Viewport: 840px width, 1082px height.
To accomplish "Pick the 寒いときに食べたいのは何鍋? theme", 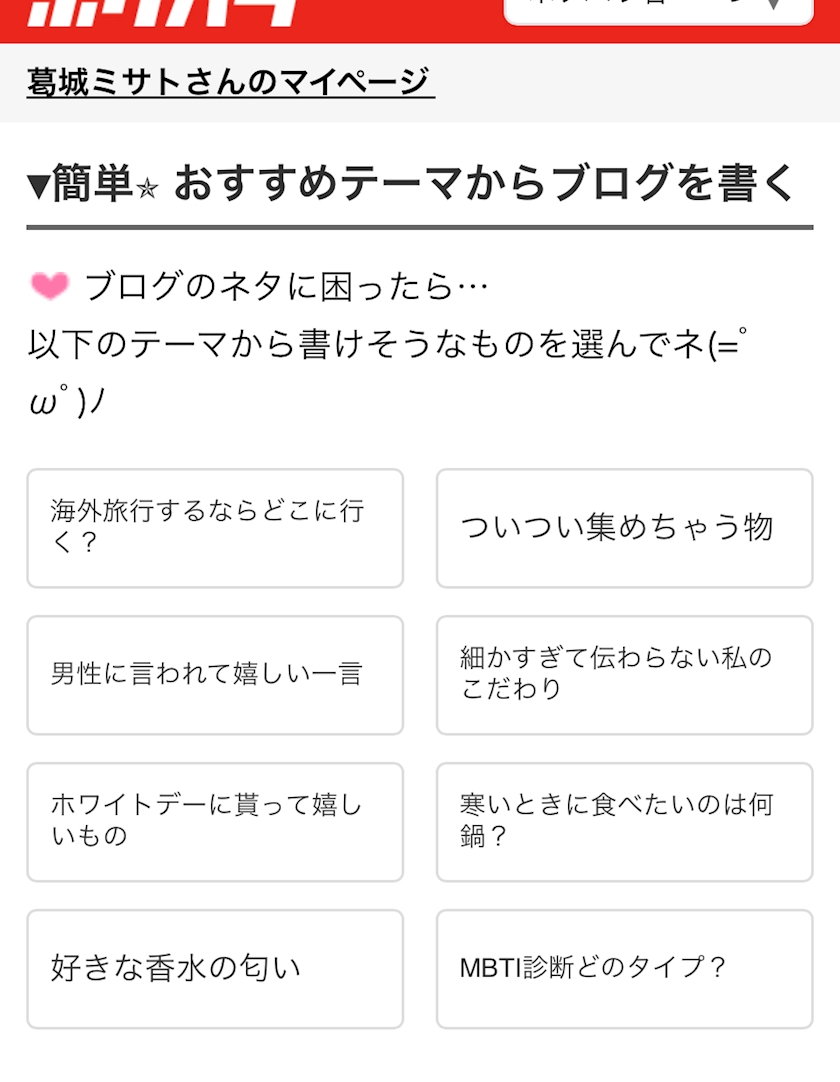I will [624, 822].
